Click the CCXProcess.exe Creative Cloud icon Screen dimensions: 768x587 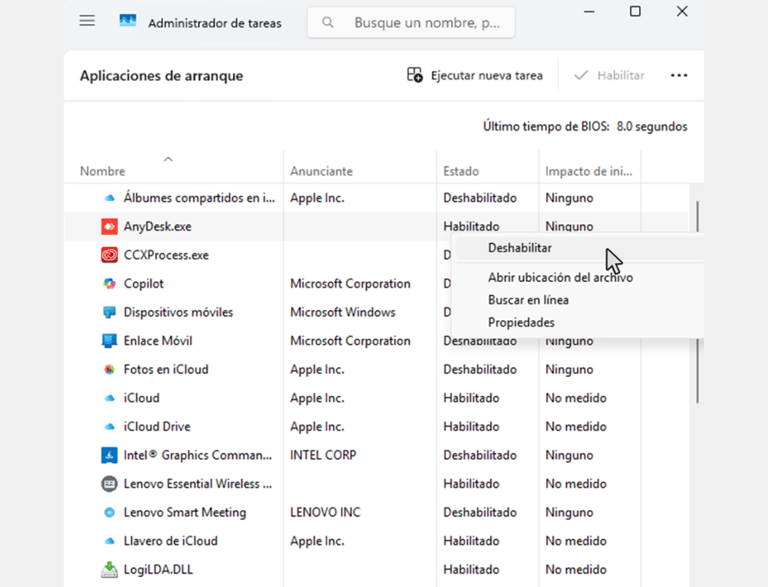click(109, 255)
